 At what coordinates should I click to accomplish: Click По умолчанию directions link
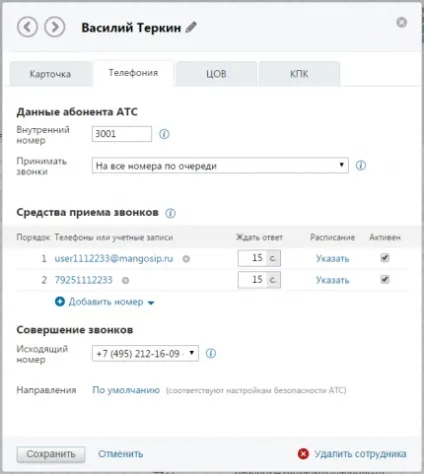coord(126,390)
